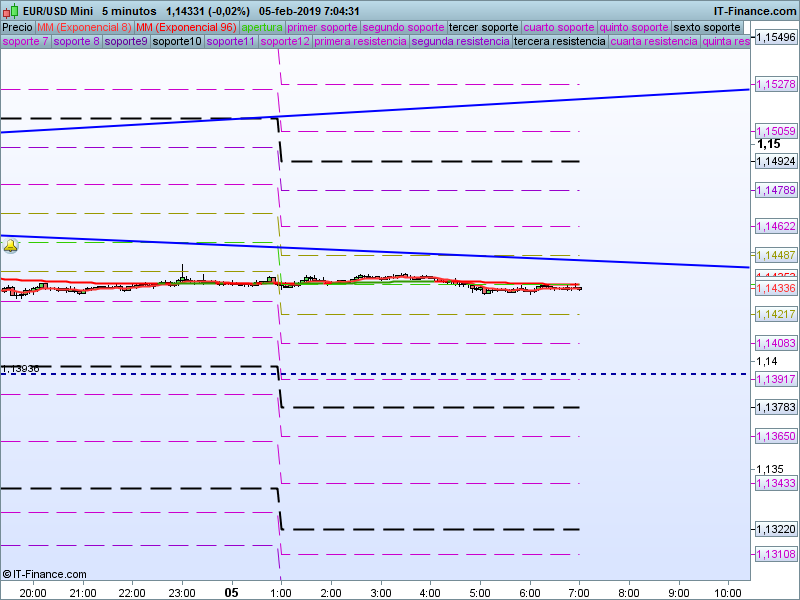Click the 1,13936 dotted horizontal line label
Image resolution: width=800 pixels, height=600 pixels.
pyautogui.click(x=21, y=369)
